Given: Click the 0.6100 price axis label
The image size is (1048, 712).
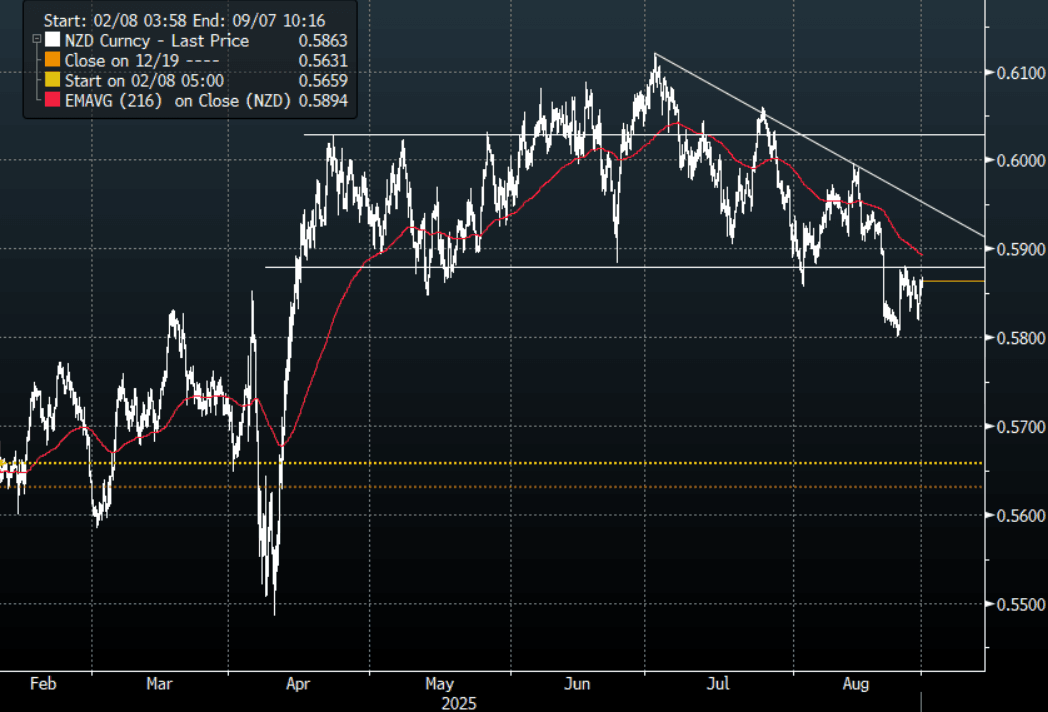Looking at the screenshot, I should [1020, 72].
